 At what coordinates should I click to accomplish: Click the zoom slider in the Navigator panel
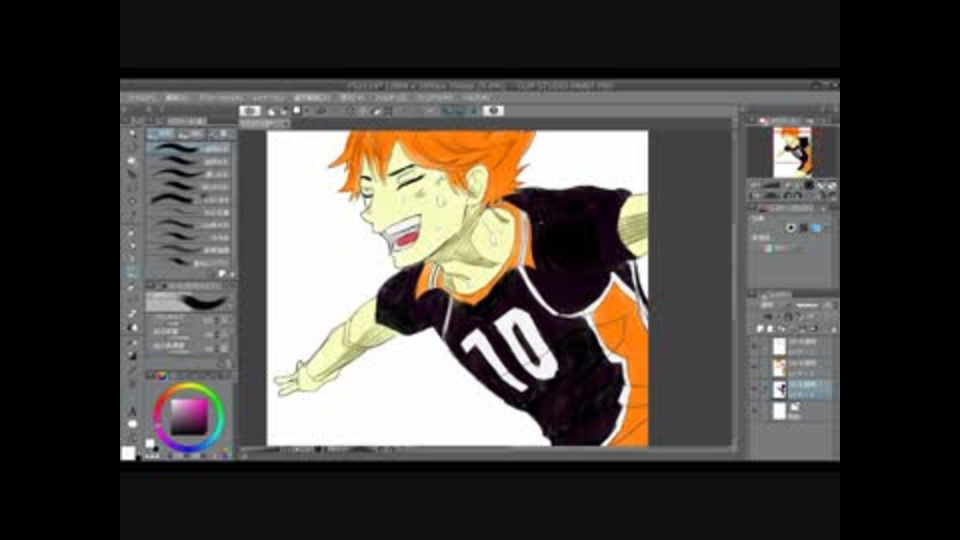tap(770, 185)
